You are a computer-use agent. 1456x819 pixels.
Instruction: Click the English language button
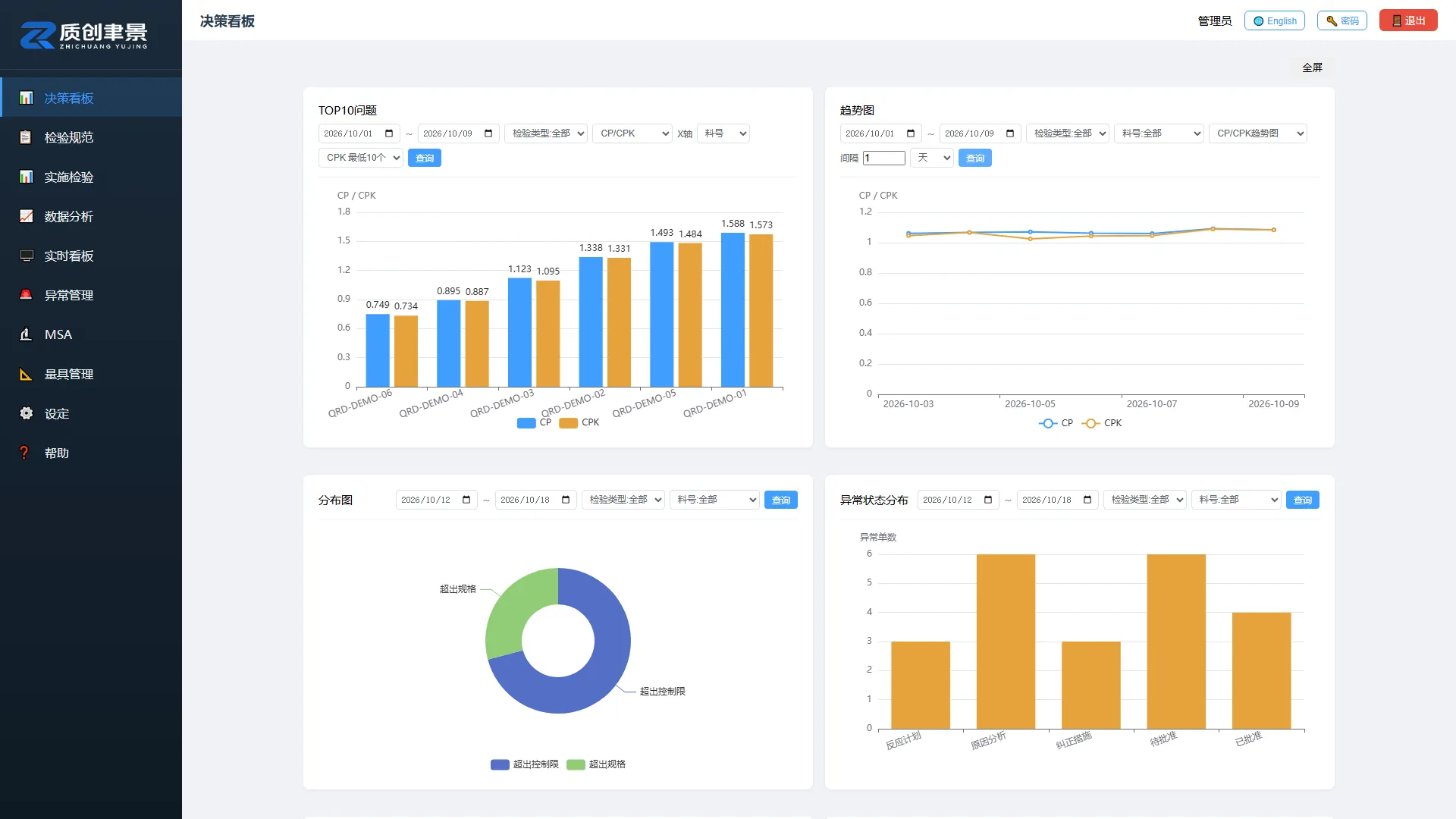pos(1275,20)
